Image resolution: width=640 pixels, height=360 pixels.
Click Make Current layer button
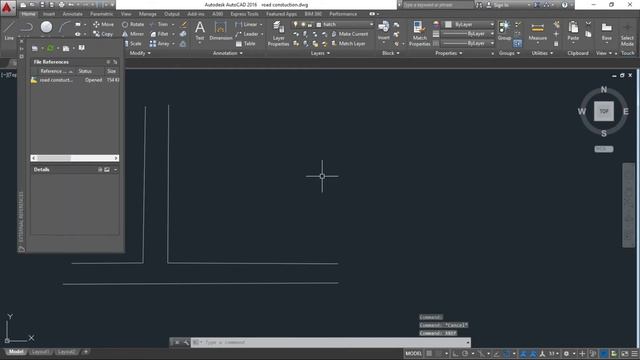coord(349,34)
